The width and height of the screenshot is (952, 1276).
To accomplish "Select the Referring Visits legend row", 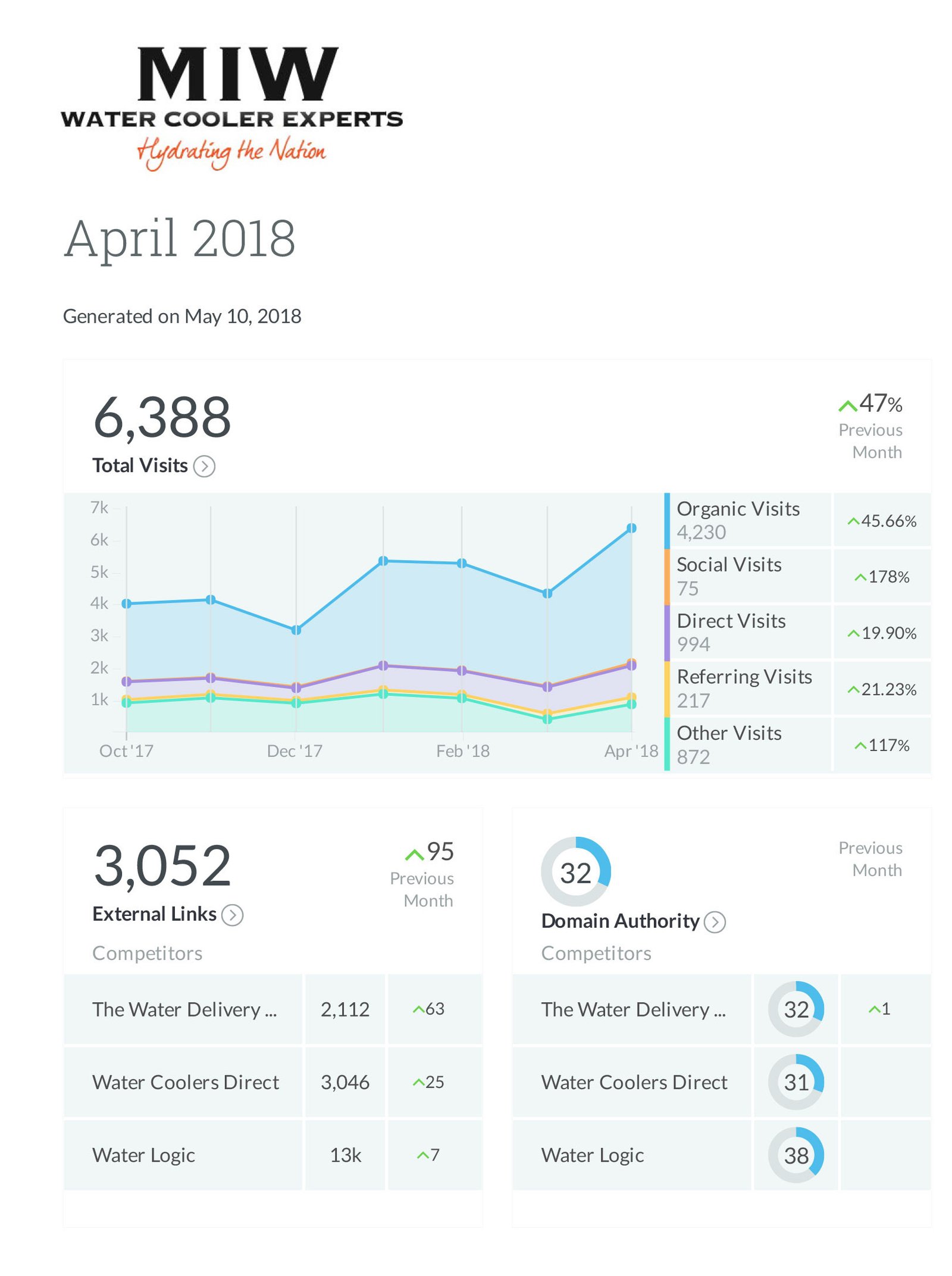I will [x=797, y=688].
